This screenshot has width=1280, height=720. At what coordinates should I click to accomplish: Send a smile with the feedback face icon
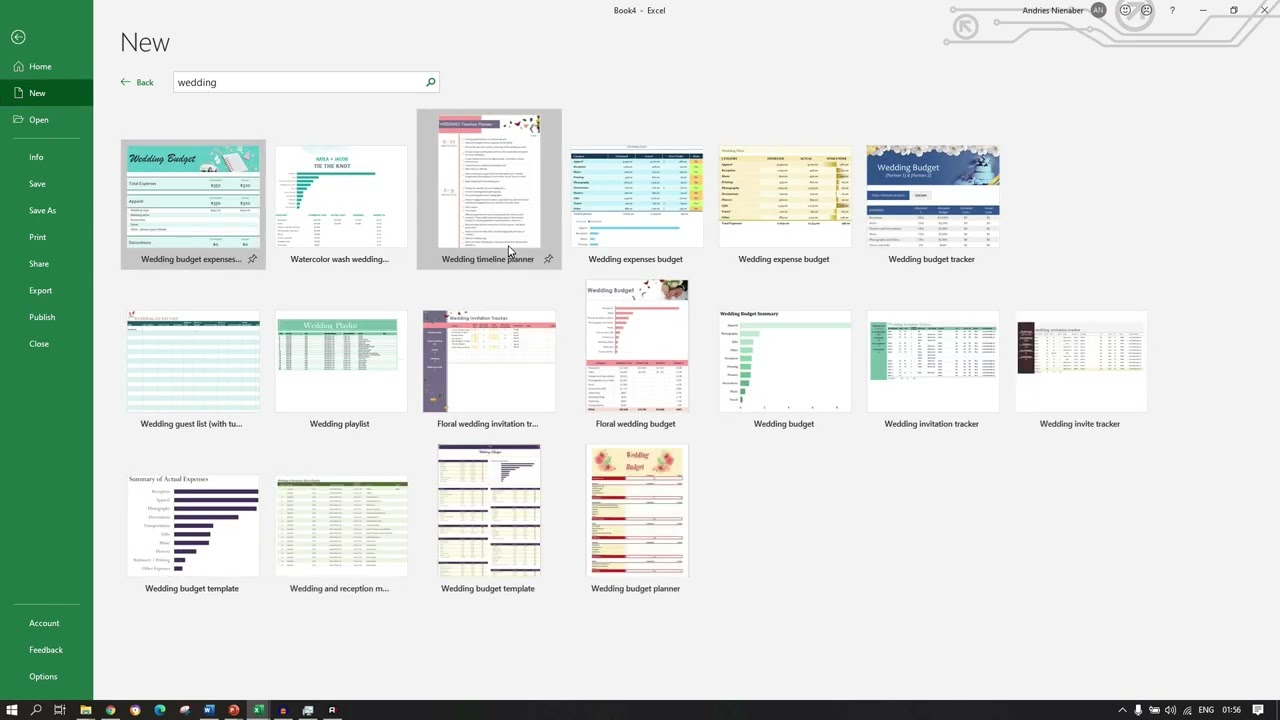point(1125,10)
